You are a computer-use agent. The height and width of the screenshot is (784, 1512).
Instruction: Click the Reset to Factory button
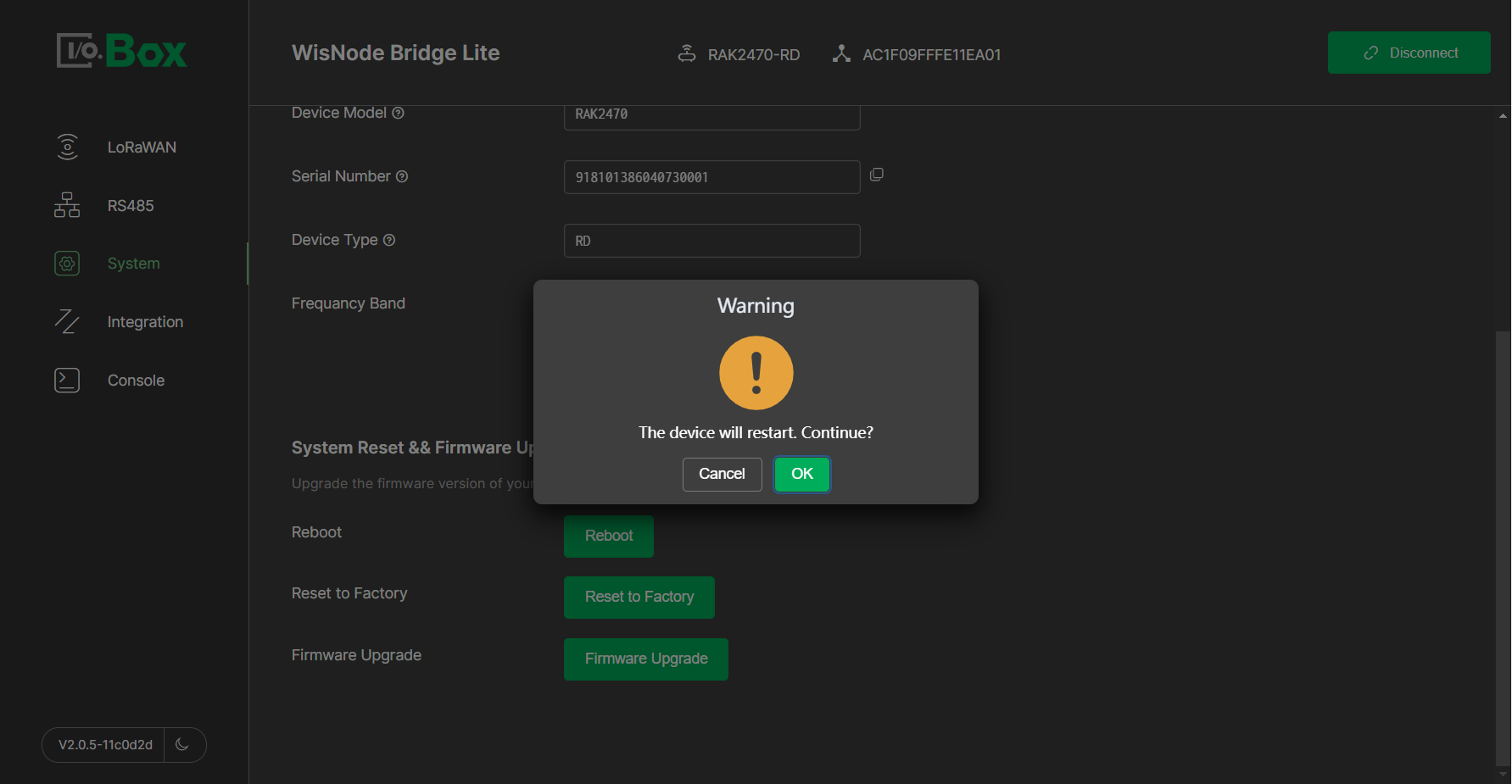pyautogui.click(x=639, y=597)
